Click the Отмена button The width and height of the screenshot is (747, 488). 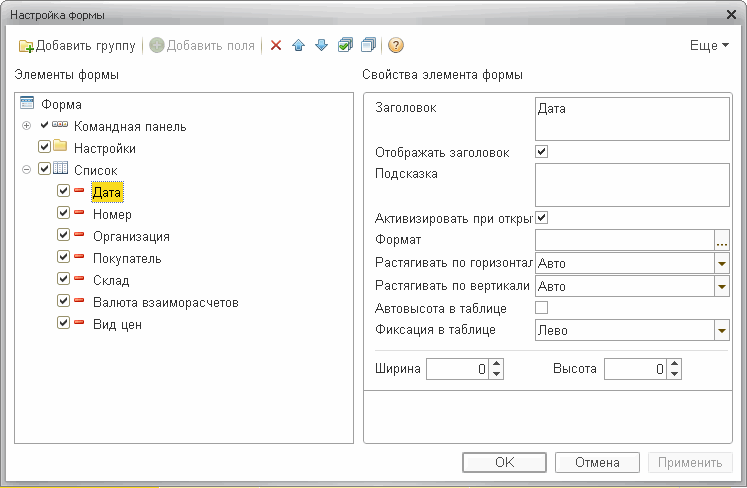[x=596, y=463]
